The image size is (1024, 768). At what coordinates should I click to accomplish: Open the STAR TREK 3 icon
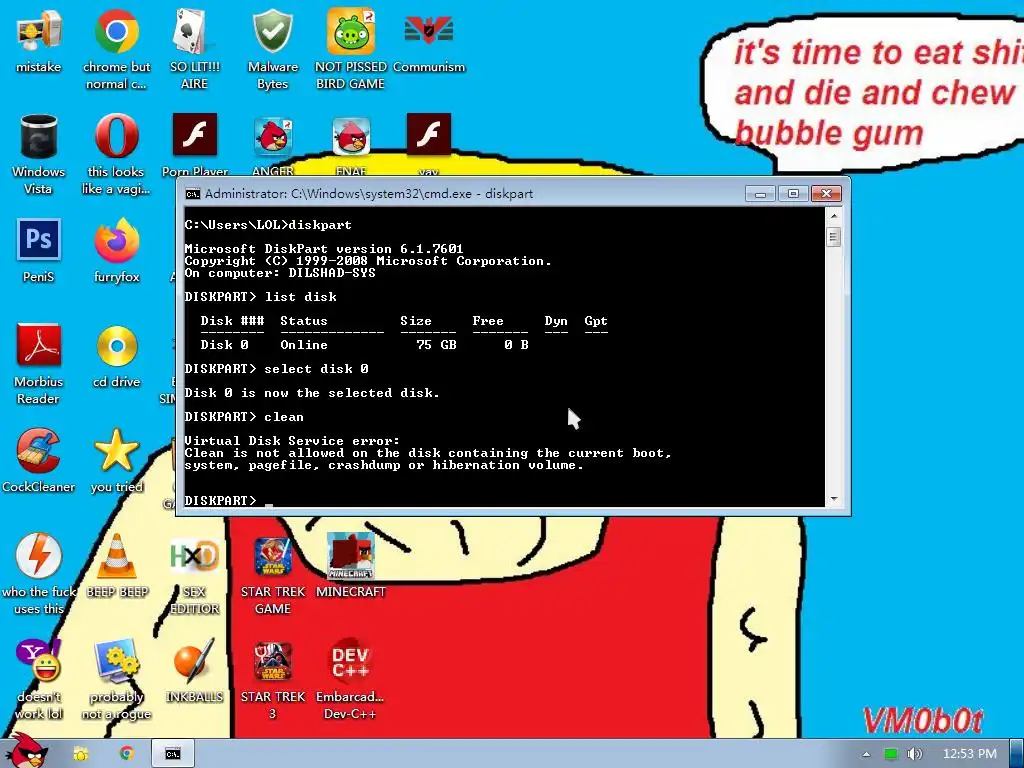click(272, 679)
